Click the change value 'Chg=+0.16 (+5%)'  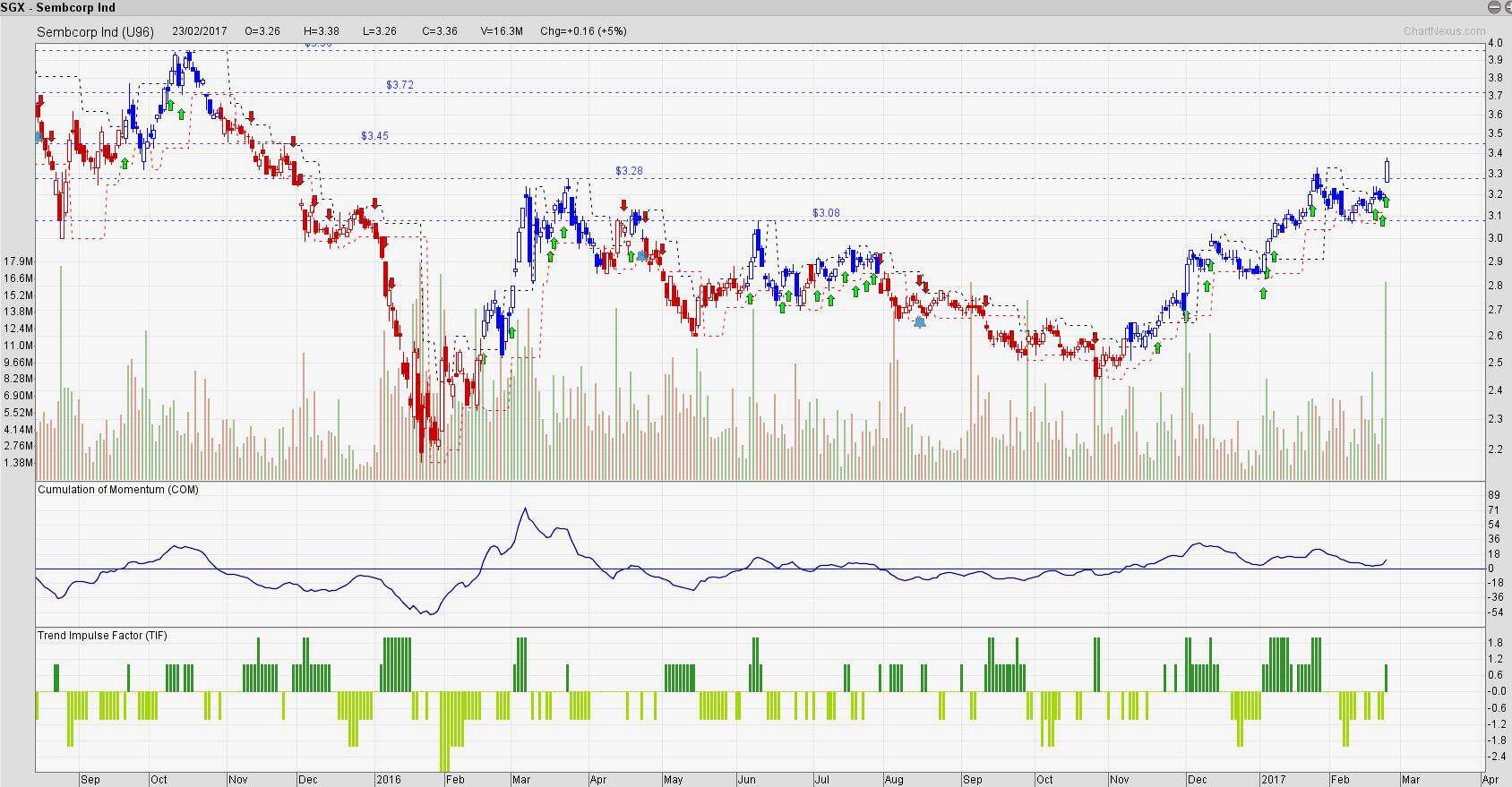583,30
